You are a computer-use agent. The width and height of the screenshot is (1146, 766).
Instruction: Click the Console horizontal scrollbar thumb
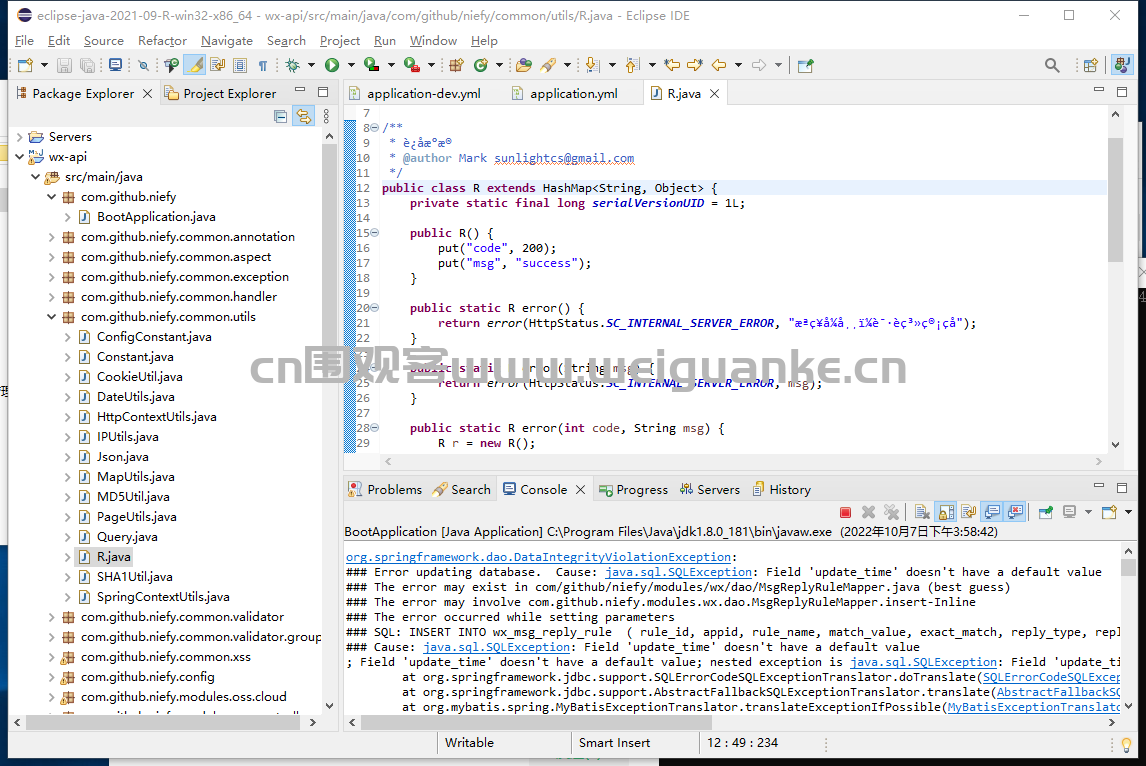coord(536,722)
